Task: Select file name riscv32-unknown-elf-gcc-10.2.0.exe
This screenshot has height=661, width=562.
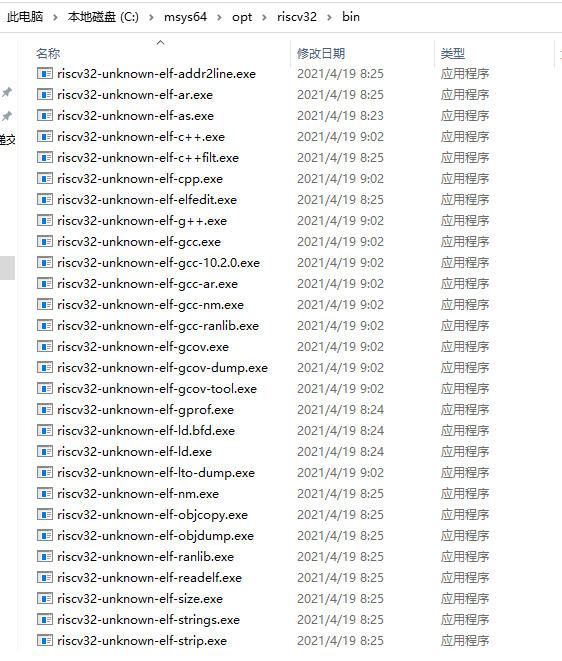Action: pyautogui.click(x=159, y=263)
